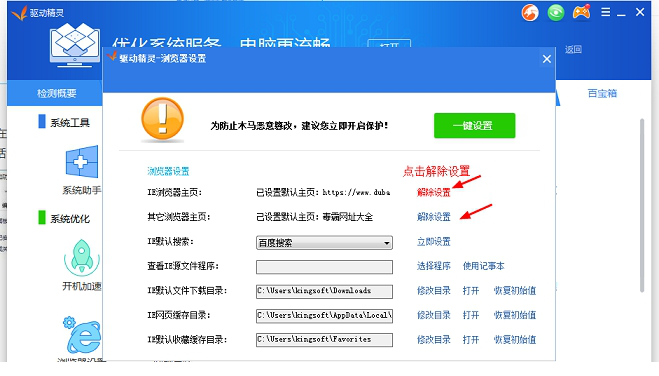The width and height of the screenshot is (659, 376).
Task: Click the AppData\Local cache path field
Action: pyautogui.click(x=324, y=316)
